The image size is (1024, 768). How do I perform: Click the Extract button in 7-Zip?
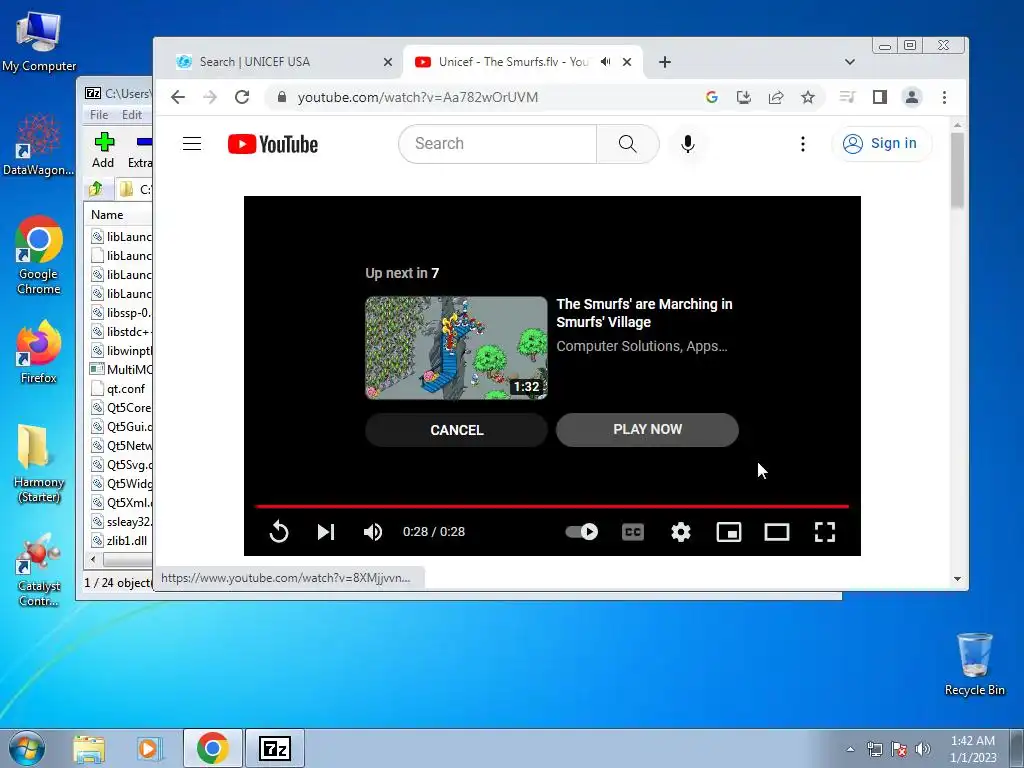[140, 151]
